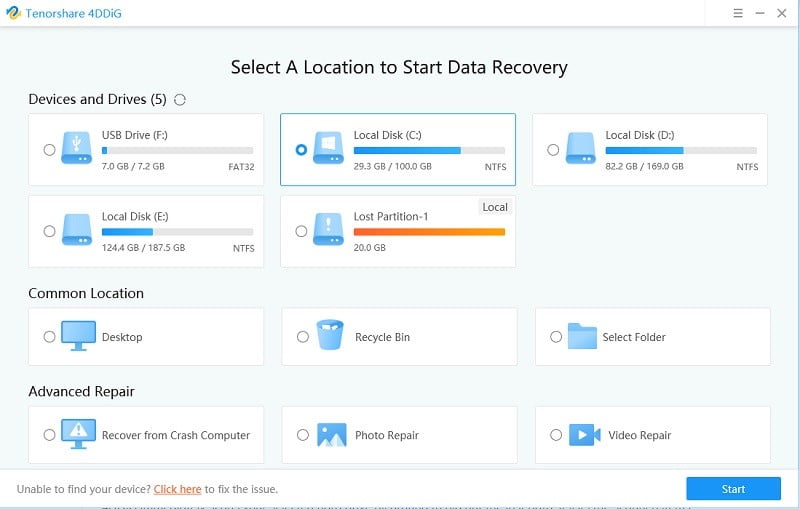Click the Recycle Bin icon
Screen dimensions: 800x509
pos(330,336)
